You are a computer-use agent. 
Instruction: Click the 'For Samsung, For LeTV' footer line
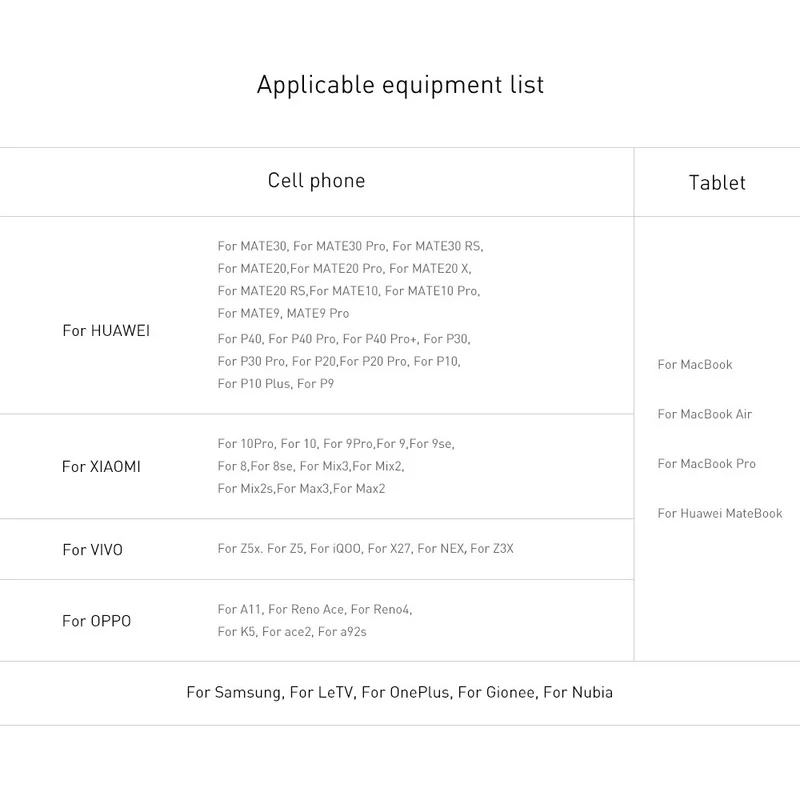(x=399, y=692)
